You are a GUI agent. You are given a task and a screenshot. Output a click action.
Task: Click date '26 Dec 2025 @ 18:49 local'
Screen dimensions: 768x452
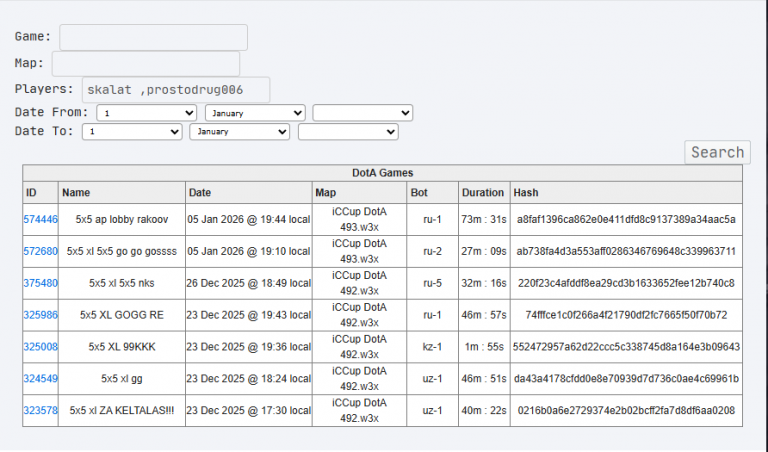click(249, 283)
